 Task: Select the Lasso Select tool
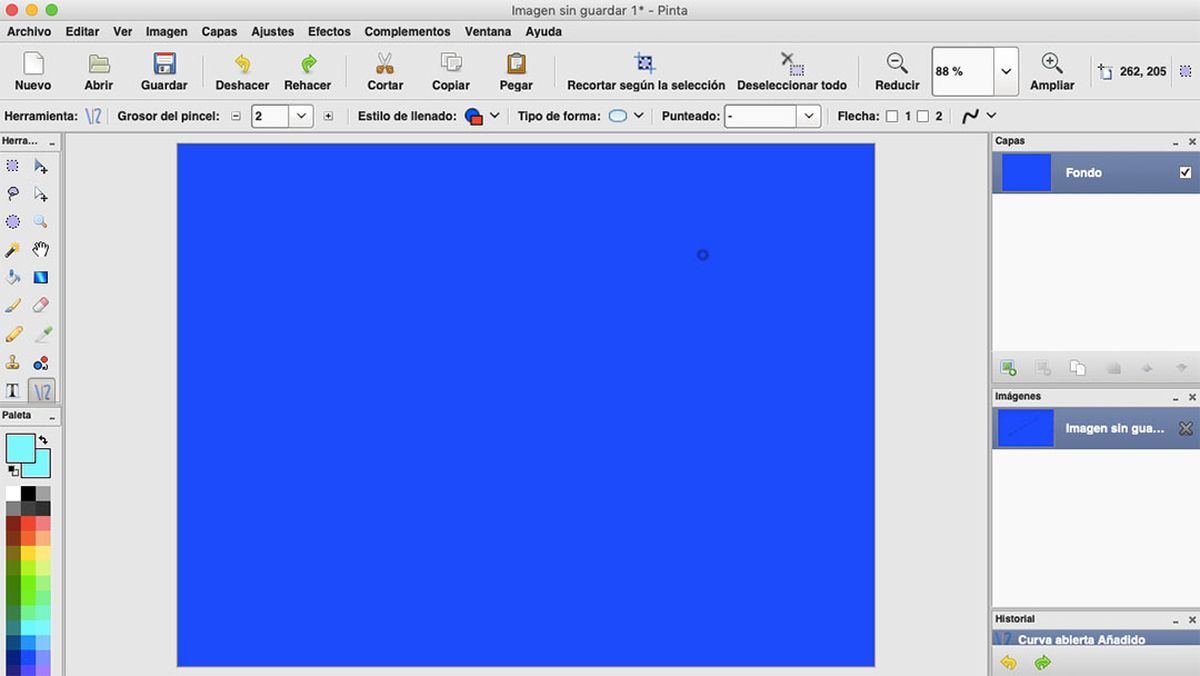click(x=12, y=194)
